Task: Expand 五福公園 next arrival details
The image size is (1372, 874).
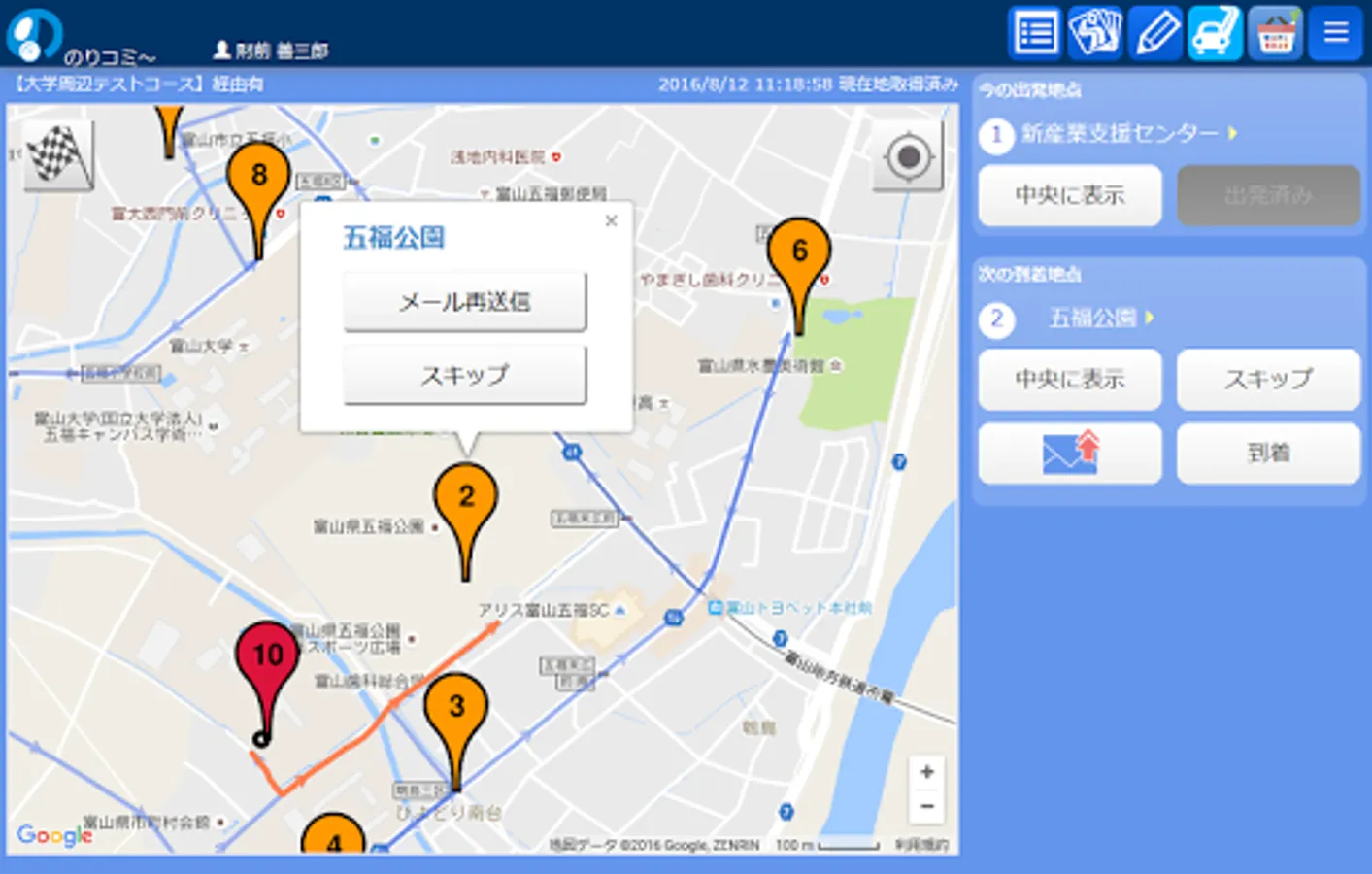Action: 1101,318
